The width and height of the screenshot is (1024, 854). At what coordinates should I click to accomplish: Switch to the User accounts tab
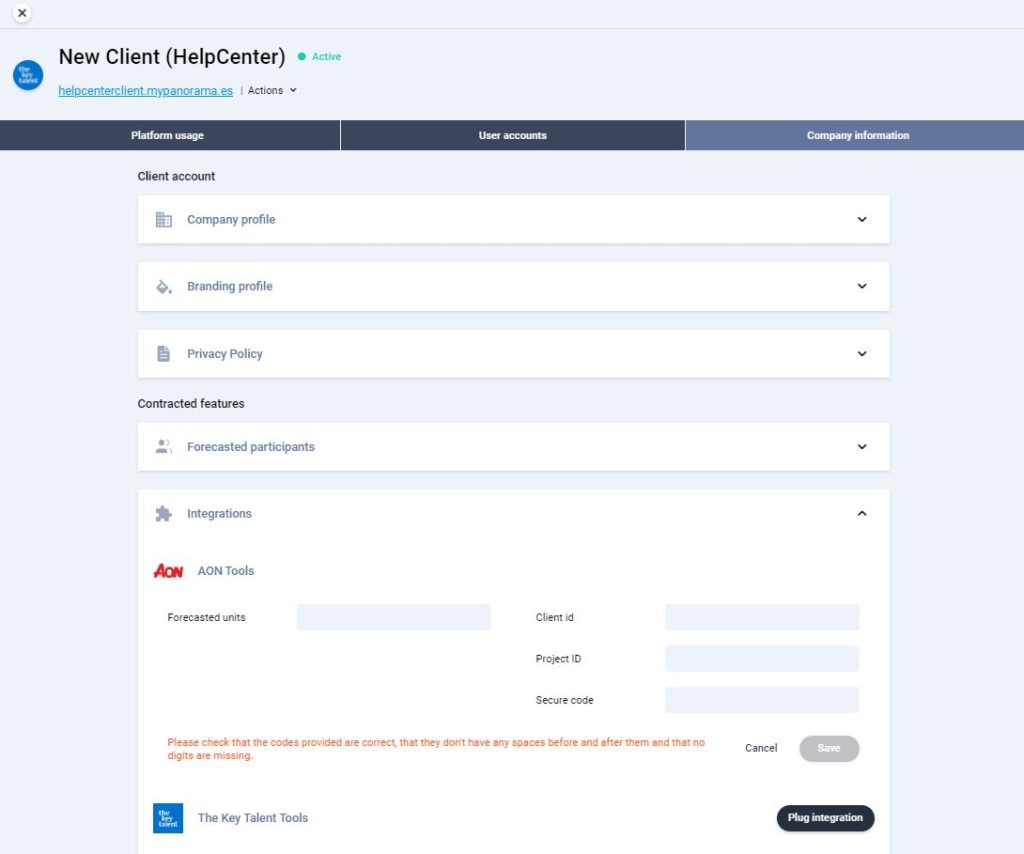512,136
